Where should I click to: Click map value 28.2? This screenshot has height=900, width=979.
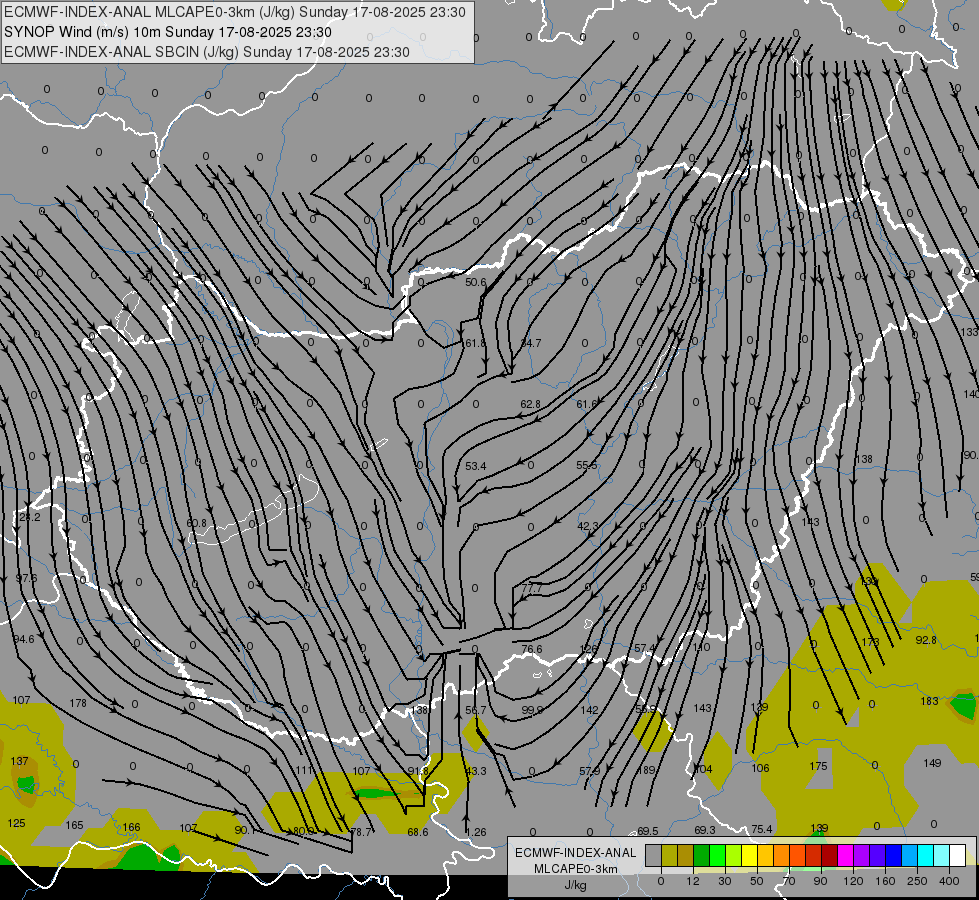tap(29, 517)
